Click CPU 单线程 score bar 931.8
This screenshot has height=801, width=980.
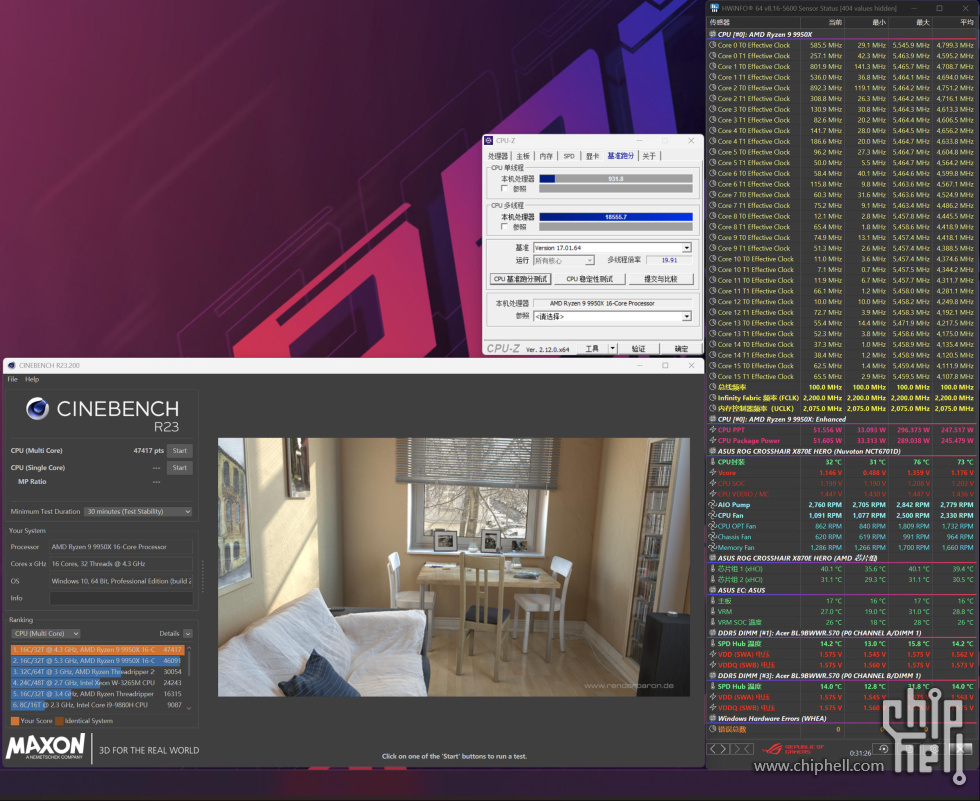coord(616,179)
